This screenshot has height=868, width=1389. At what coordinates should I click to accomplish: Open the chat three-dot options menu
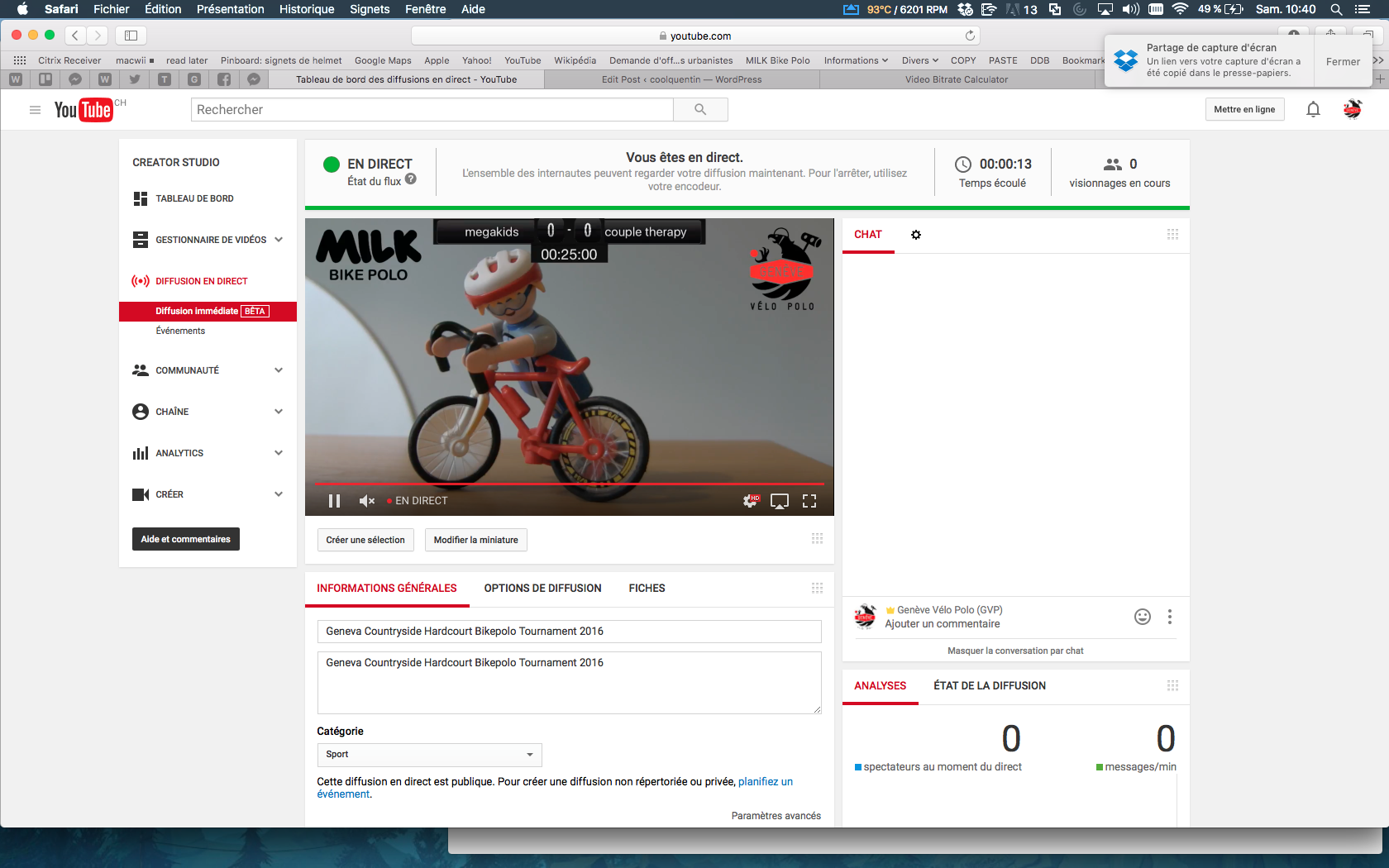point(1169,617)
